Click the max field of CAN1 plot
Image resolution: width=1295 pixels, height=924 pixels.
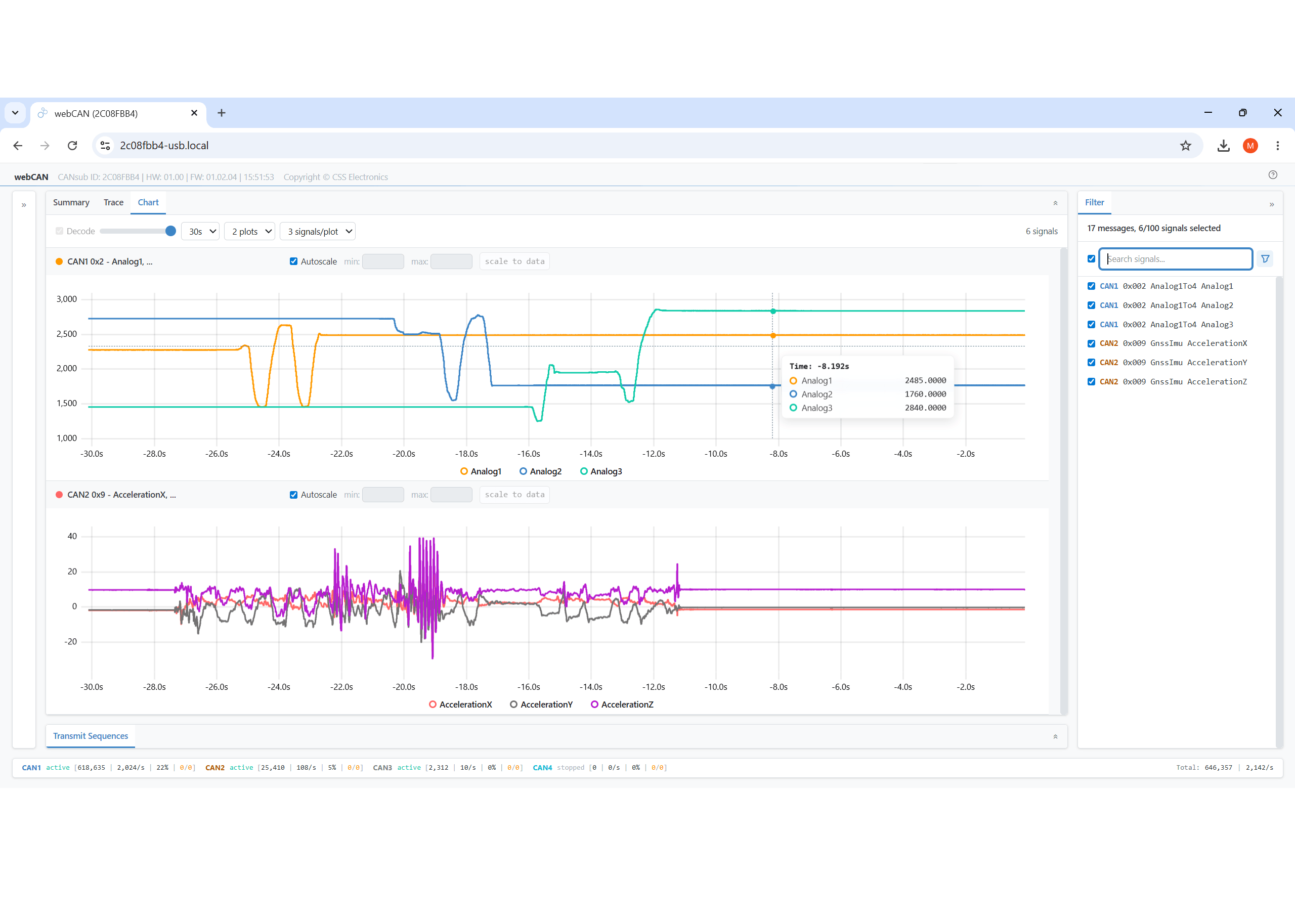[451, 262]
